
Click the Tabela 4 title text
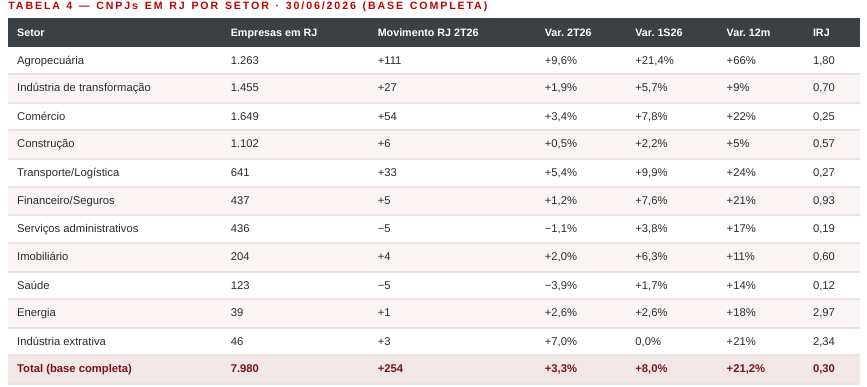(248, 6)
